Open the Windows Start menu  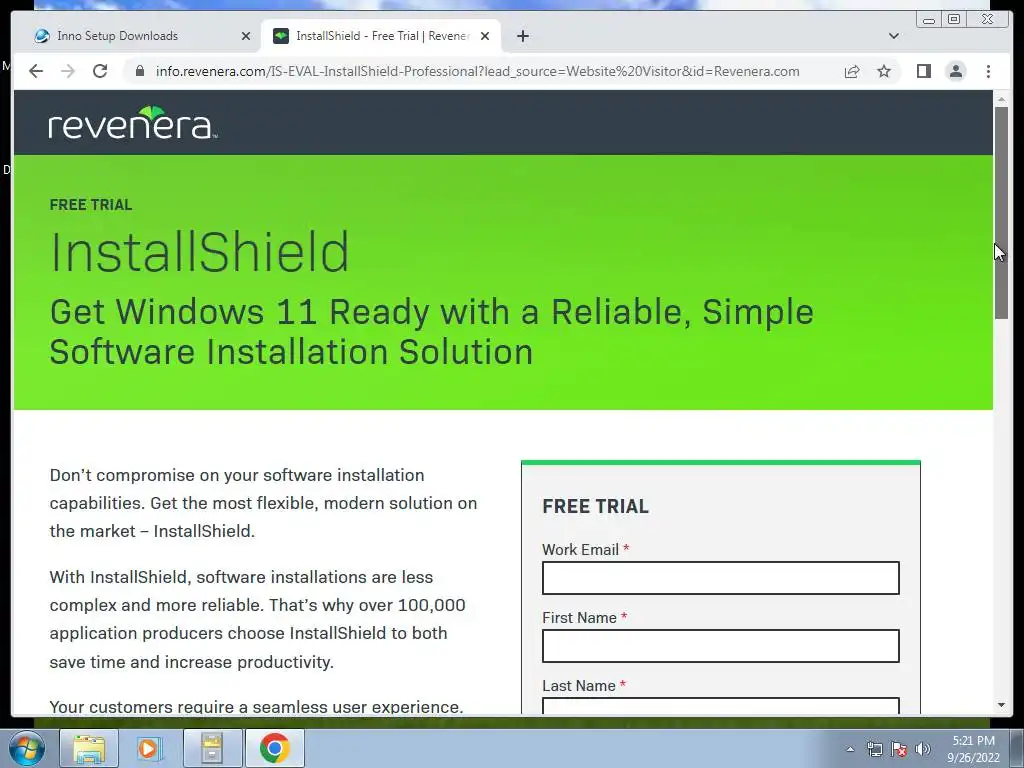point(27,748)
